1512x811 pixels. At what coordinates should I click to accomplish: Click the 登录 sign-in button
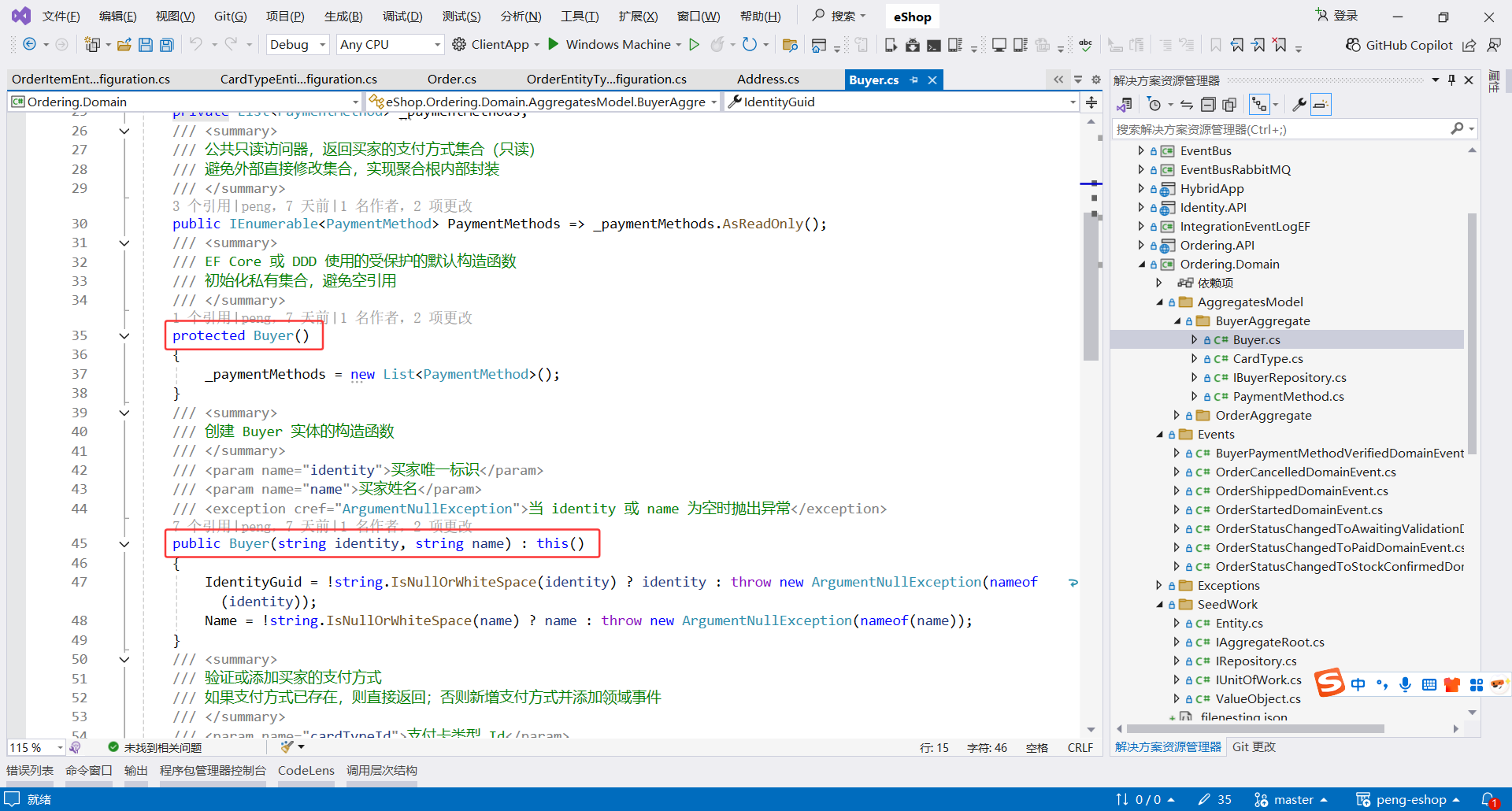coord(1337,16)
